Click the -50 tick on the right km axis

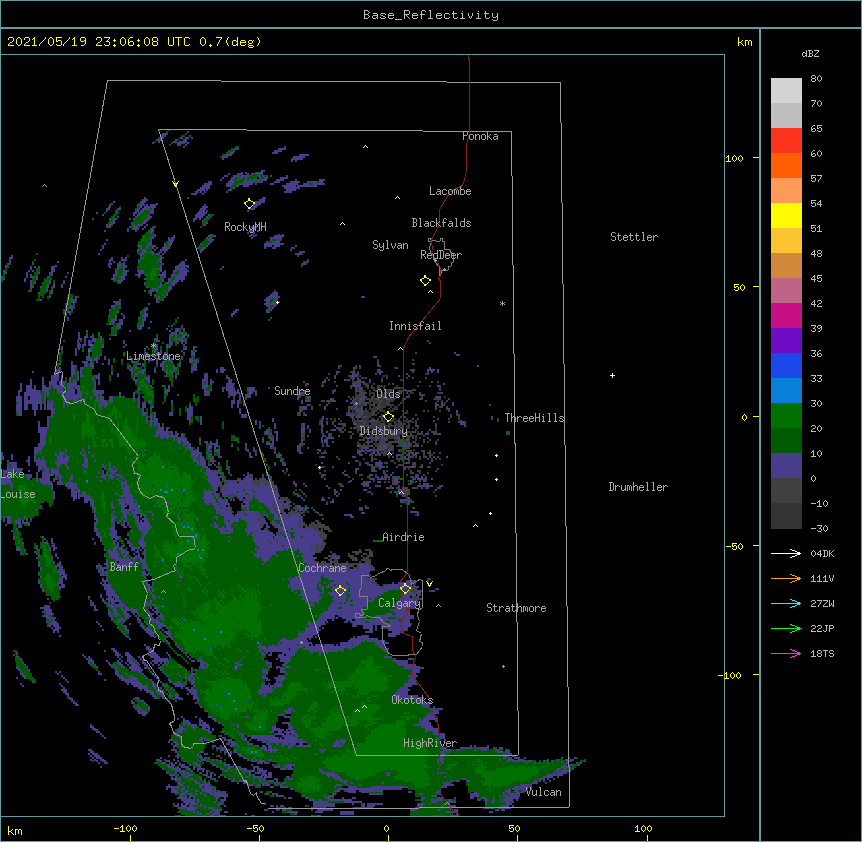[x=734, y=546]
